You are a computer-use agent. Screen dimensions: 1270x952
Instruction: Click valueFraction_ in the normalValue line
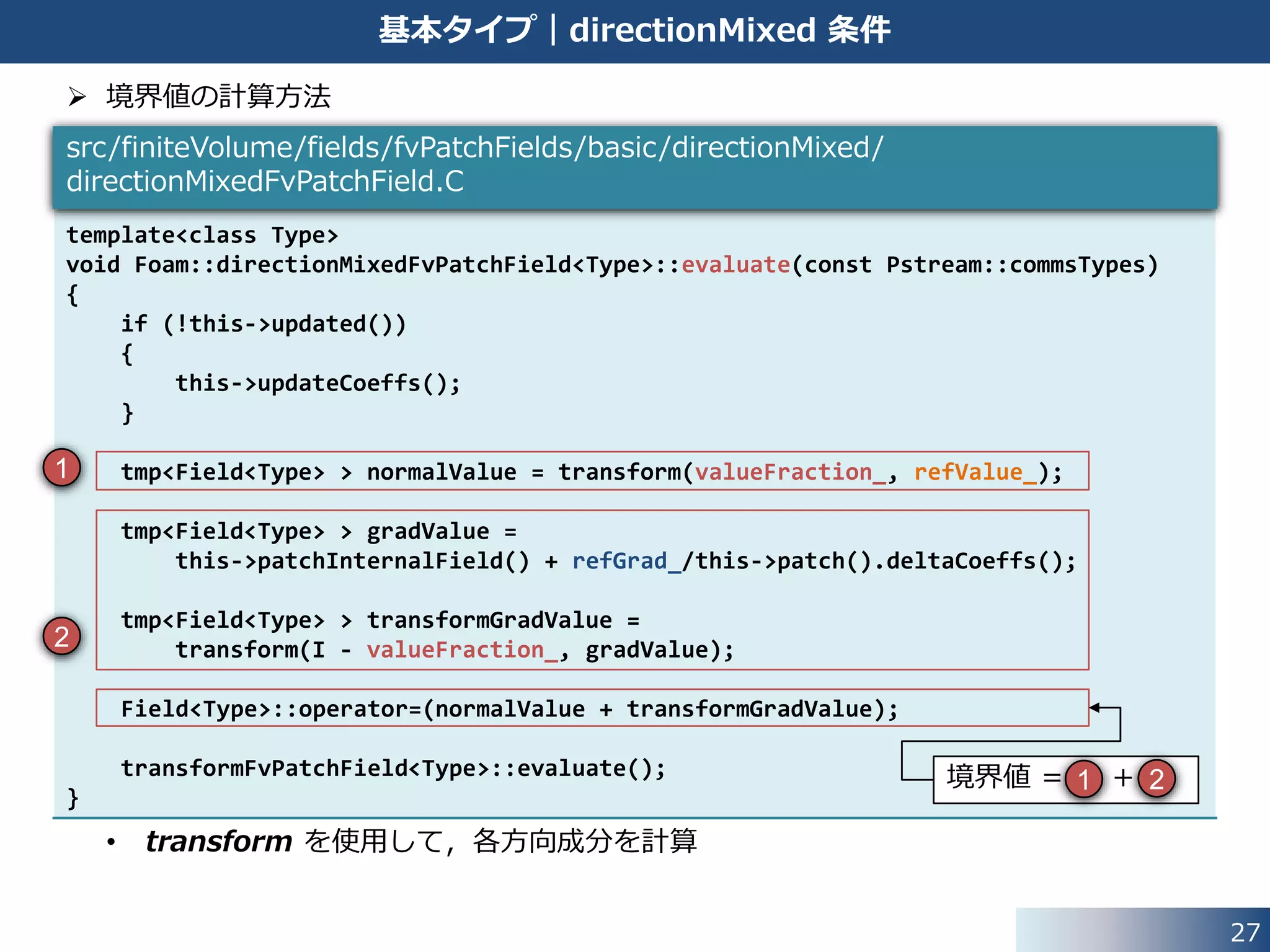tap(790, 472)
